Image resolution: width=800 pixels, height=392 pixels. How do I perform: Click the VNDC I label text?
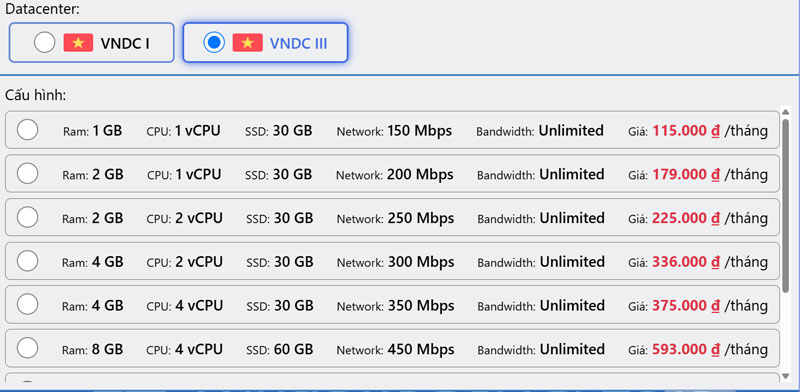(125, 43)
